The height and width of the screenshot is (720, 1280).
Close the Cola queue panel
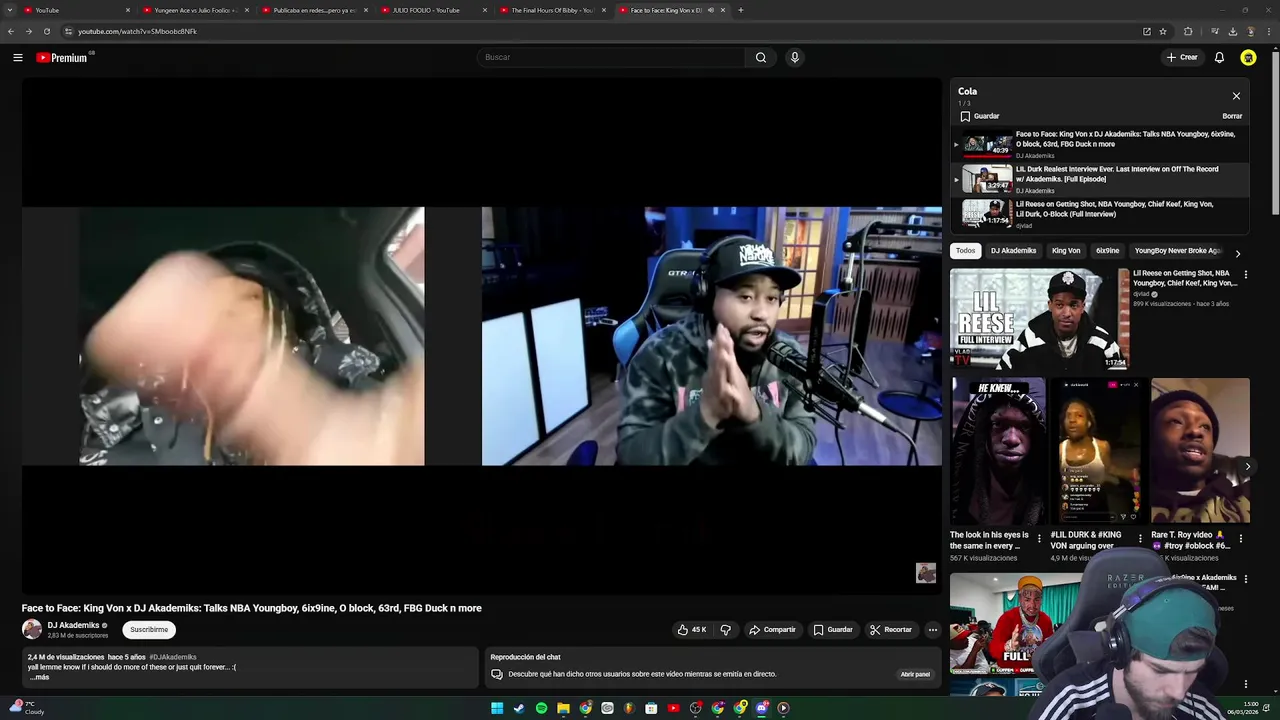(x=1236, y=96)
